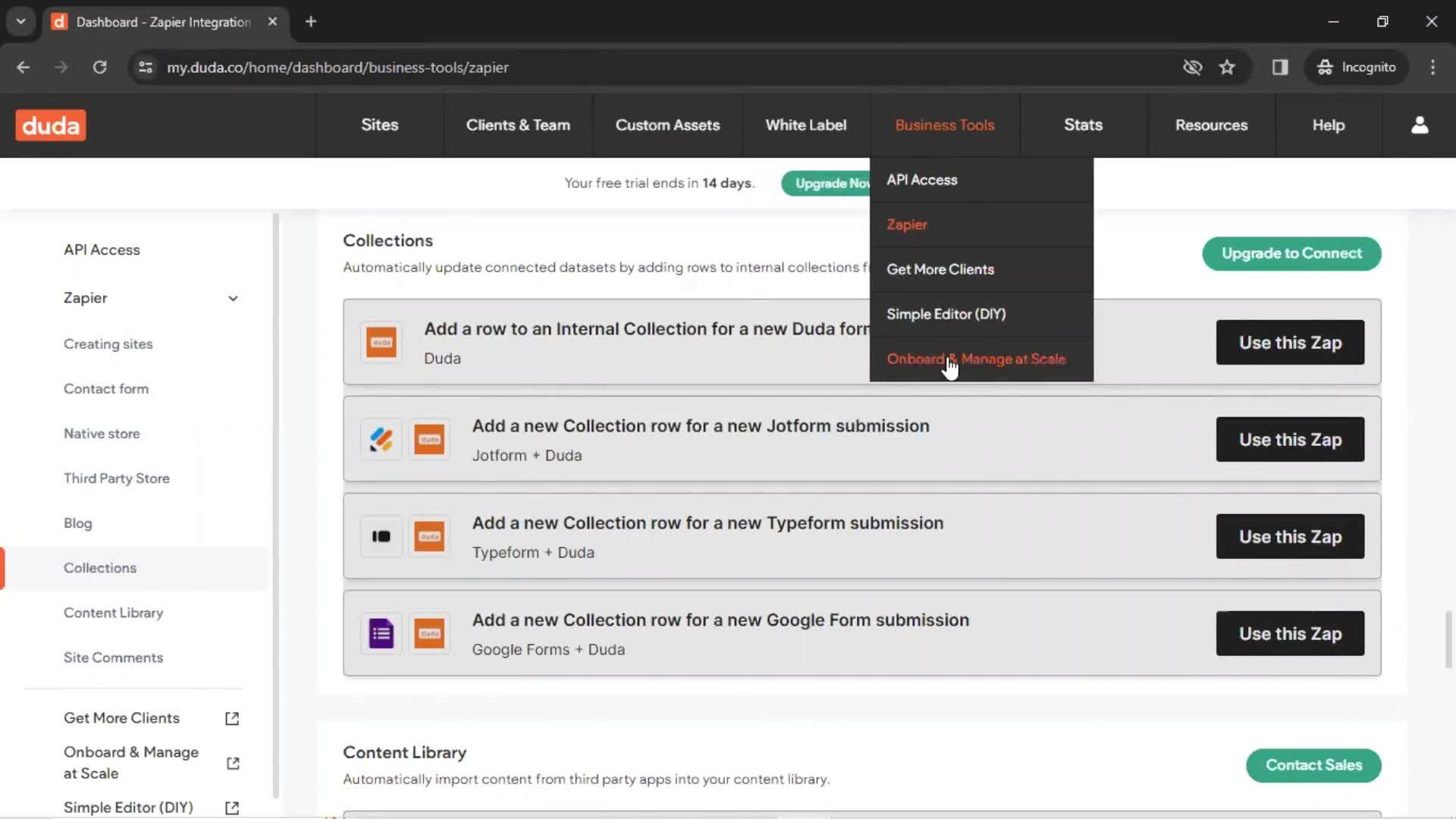
Task: Click external link icon beside Get More Clients
Action: (x=232, y=718)
